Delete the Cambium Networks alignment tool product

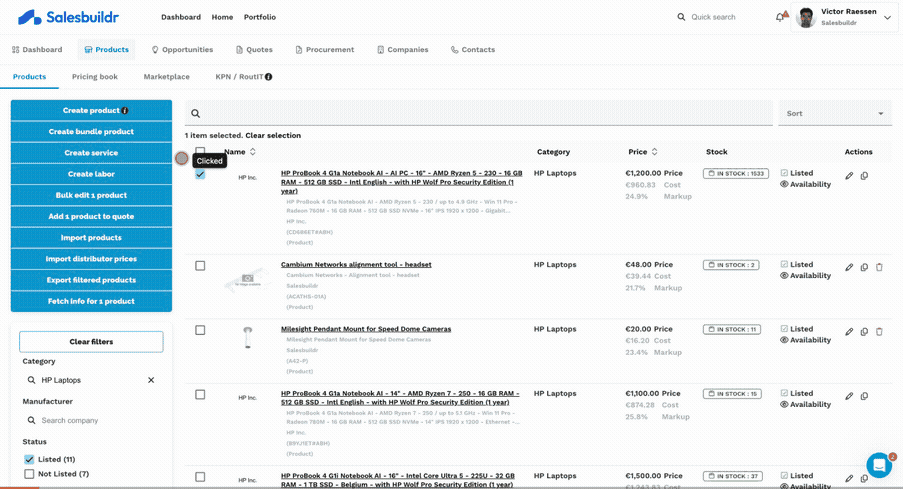(x=879, y=267)
